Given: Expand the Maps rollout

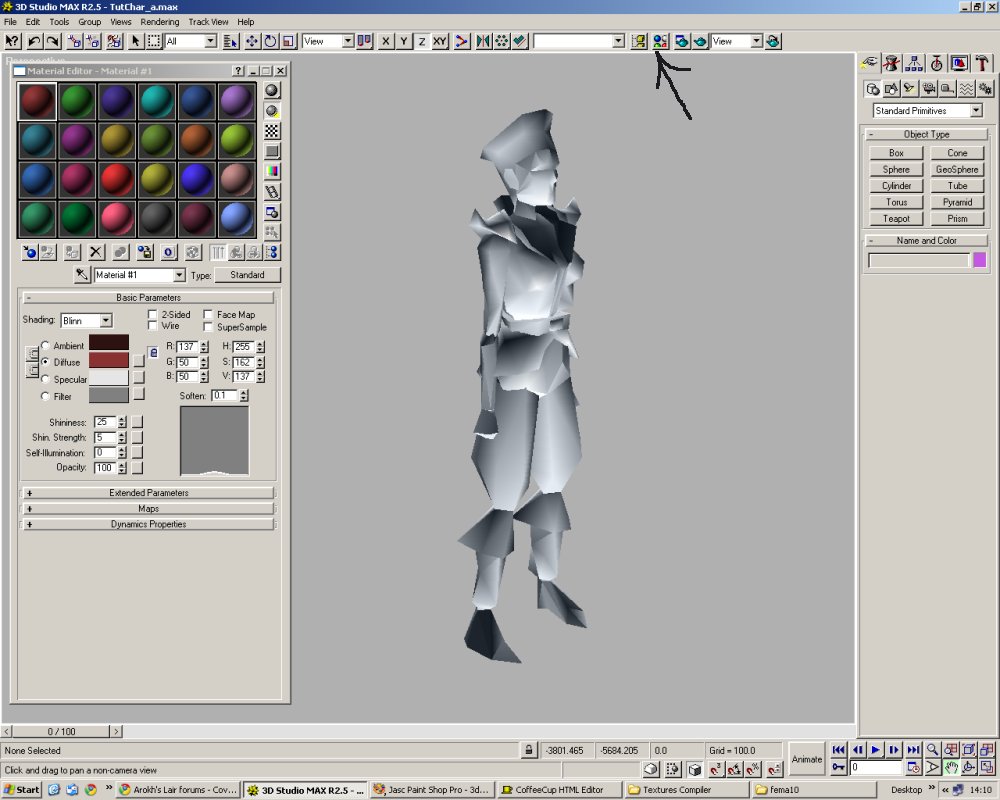Looking at the screenshot, I should [x=149, y=508].
